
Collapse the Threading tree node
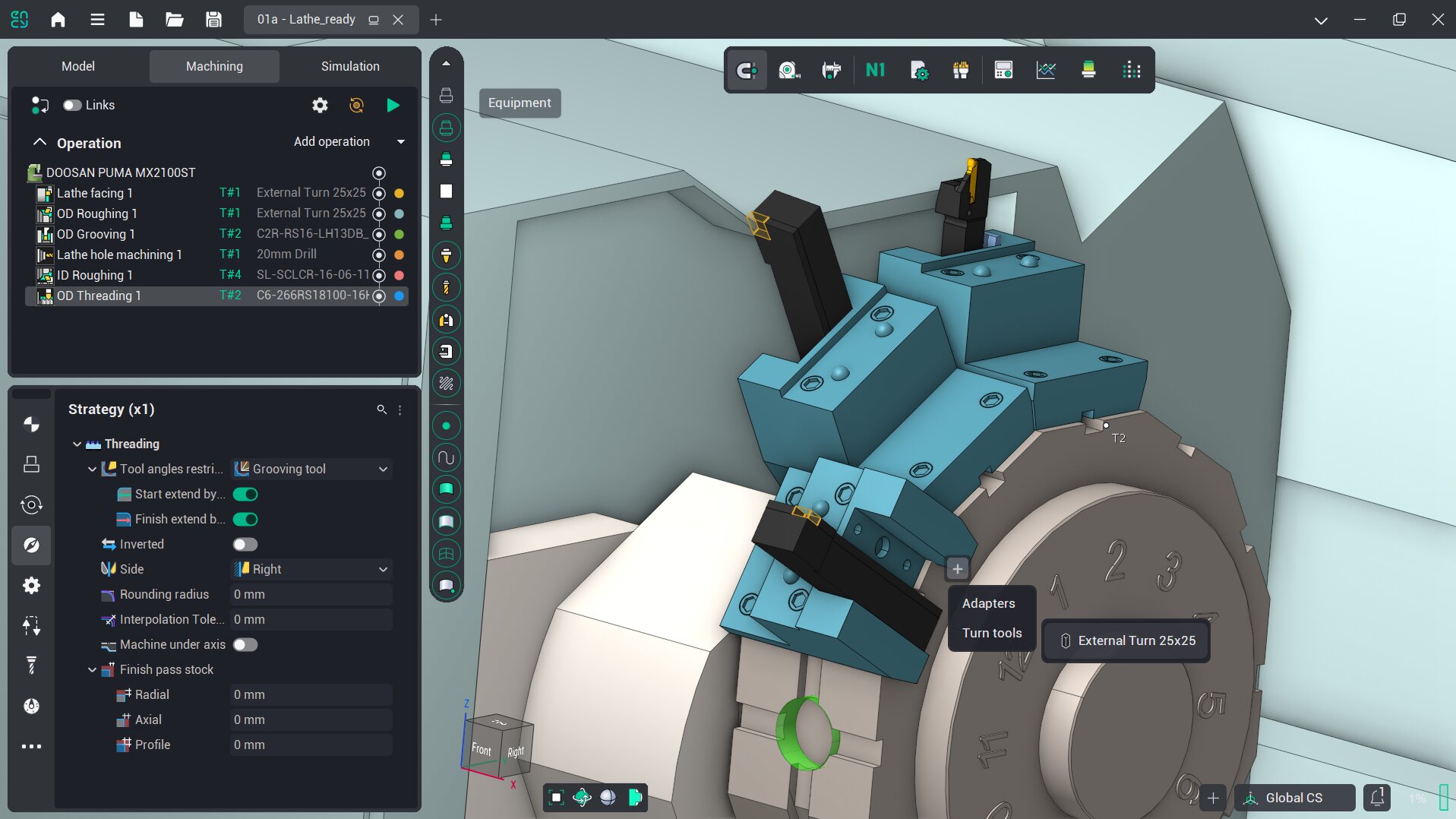click(77, 444)
